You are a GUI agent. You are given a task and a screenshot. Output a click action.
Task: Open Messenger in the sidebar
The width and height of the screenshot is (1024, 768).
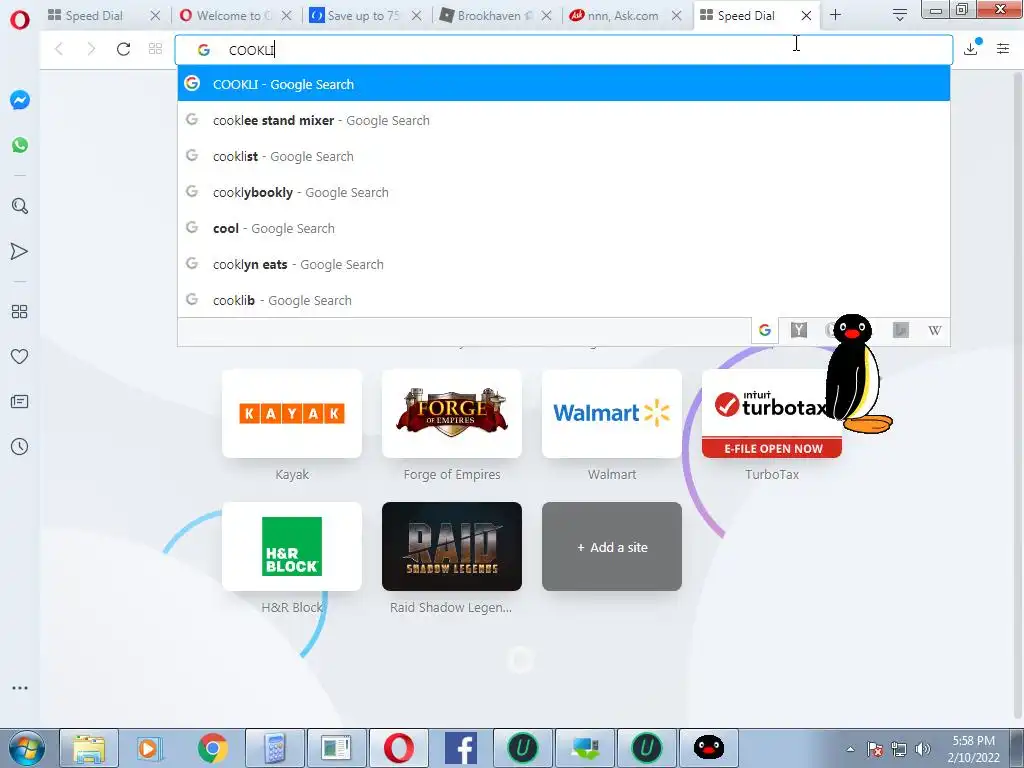click(20, 100)
